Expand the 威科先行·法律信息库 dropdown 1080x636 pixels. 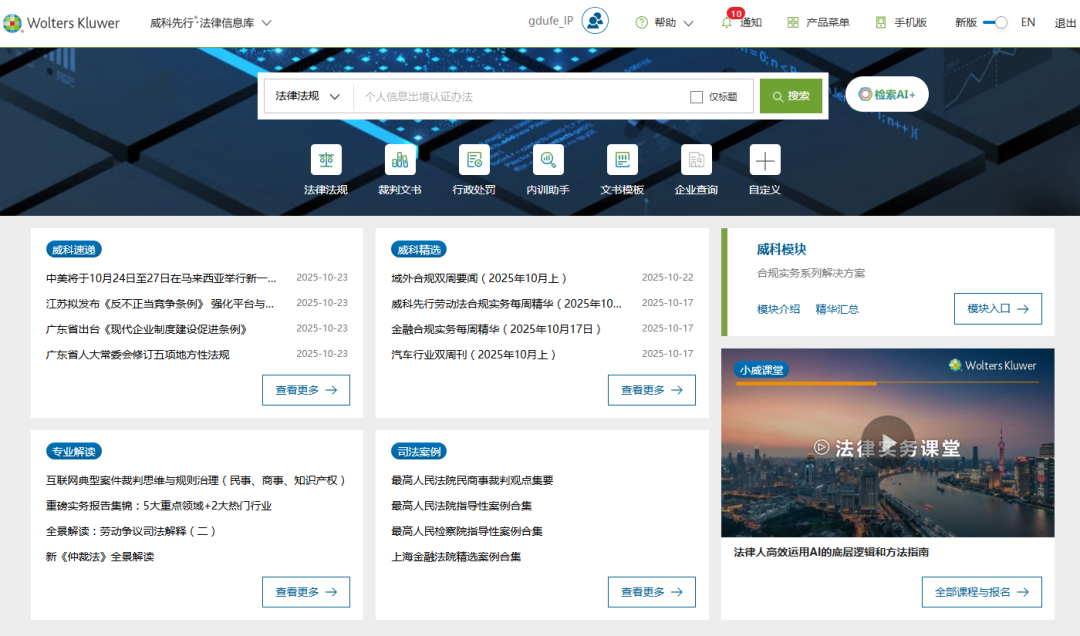click(211, 23)
